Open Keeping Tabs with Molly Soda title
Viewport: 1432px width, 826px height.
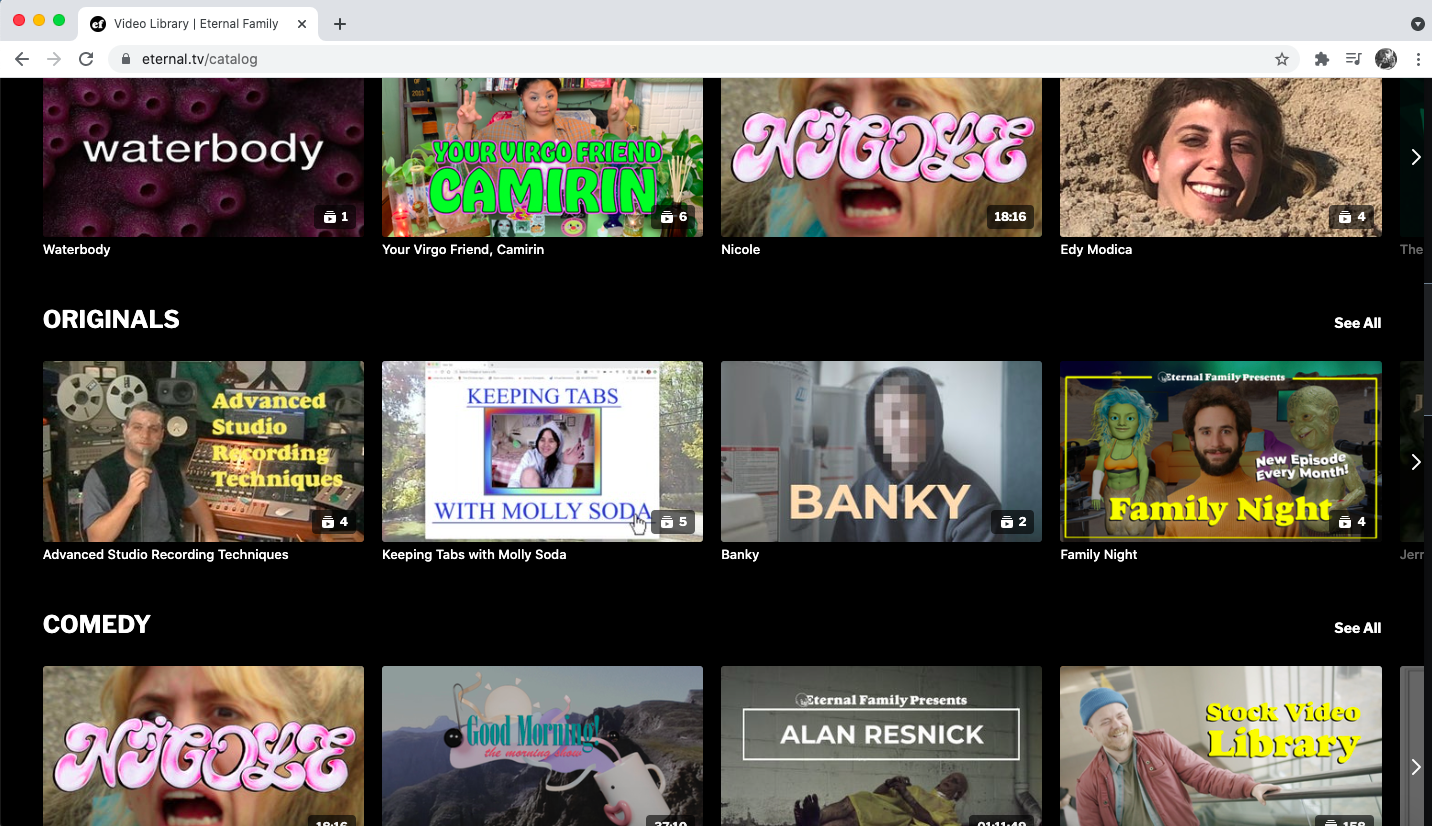coord(474,554)
